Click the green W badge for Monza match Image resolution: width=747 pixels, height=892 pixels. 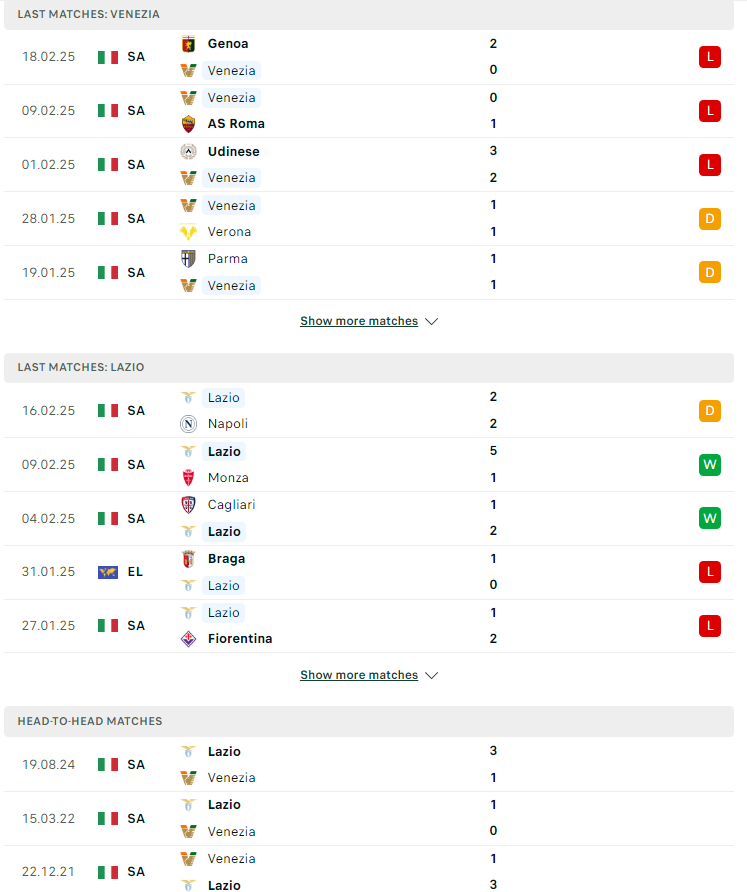coord(709,465)
